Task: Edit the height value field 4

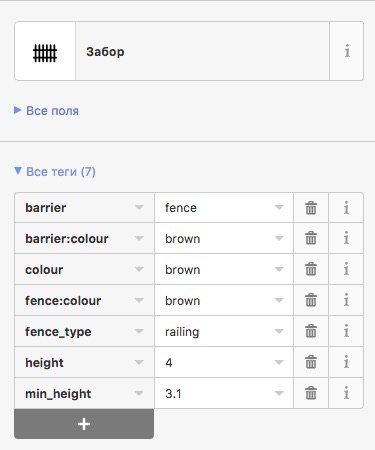Action: pos(224,362)
